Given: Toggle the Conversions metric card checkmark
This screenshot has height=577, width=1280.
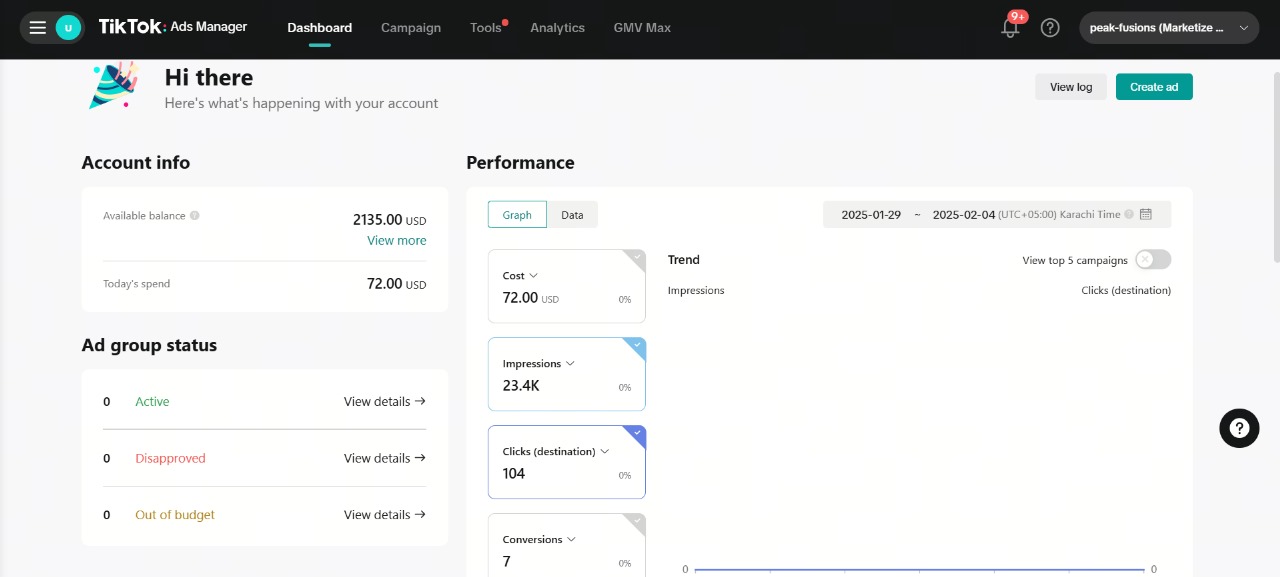Looking at the screenshot, I should click(637, 522).
